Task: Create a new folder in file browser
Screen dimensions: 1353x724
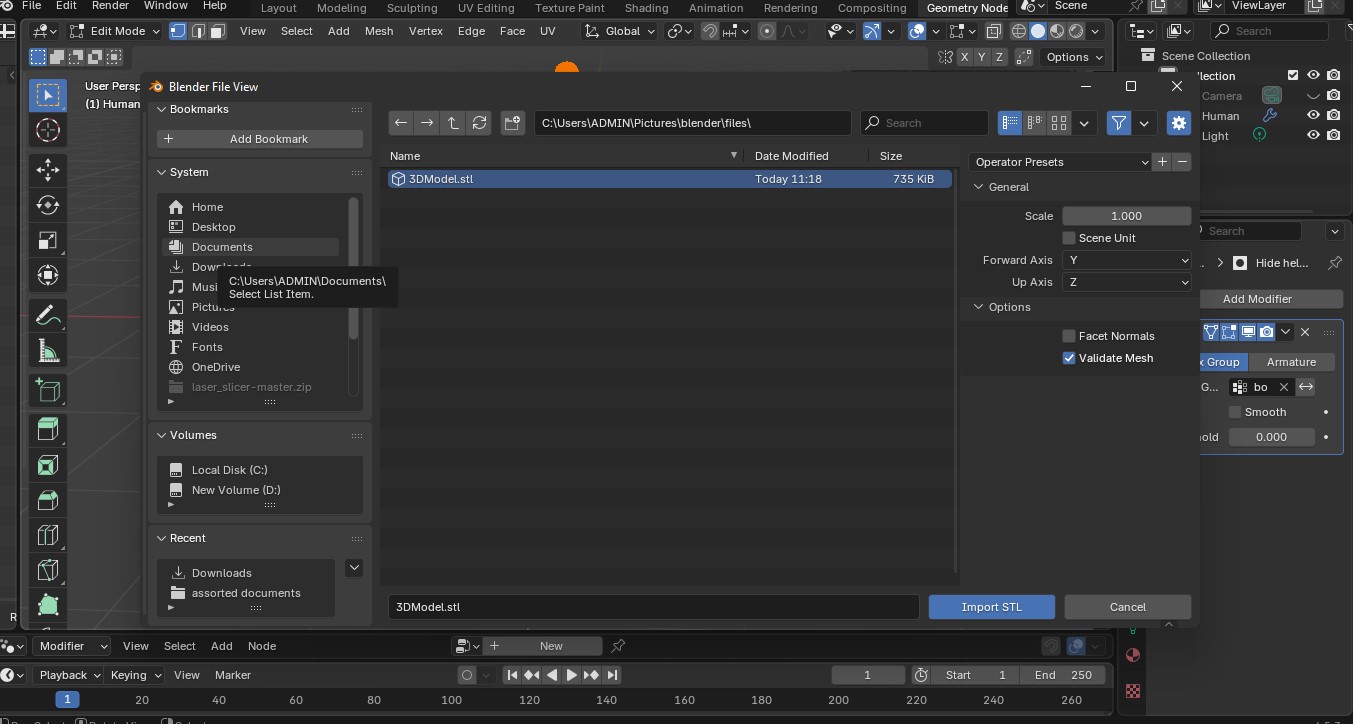Action: 512,123
